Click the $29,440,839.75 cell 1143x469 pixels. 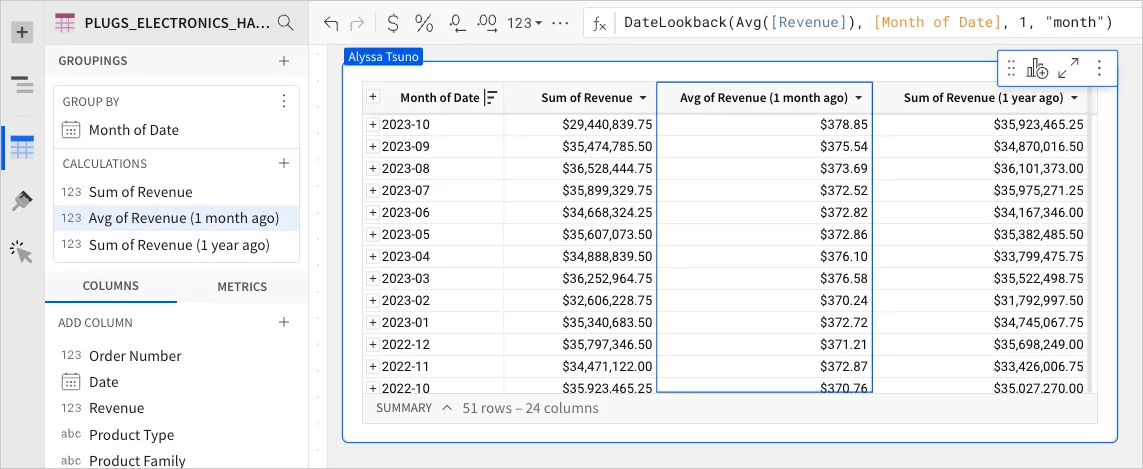point(580,125)
